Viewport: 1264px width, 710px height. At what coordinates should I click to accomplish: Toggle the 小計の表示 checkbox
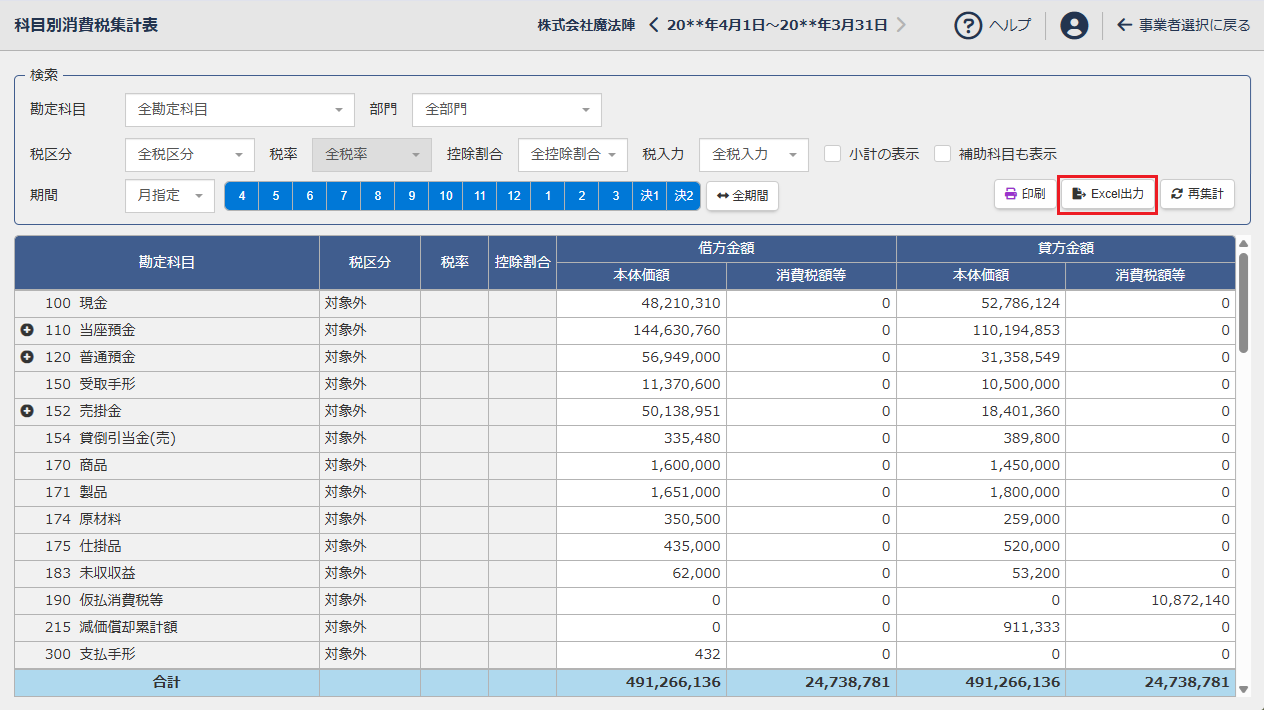(832, 154)
